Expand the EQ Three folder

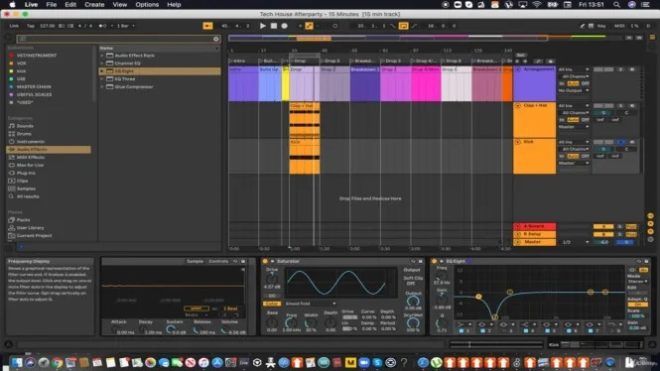tap(102, 79)
